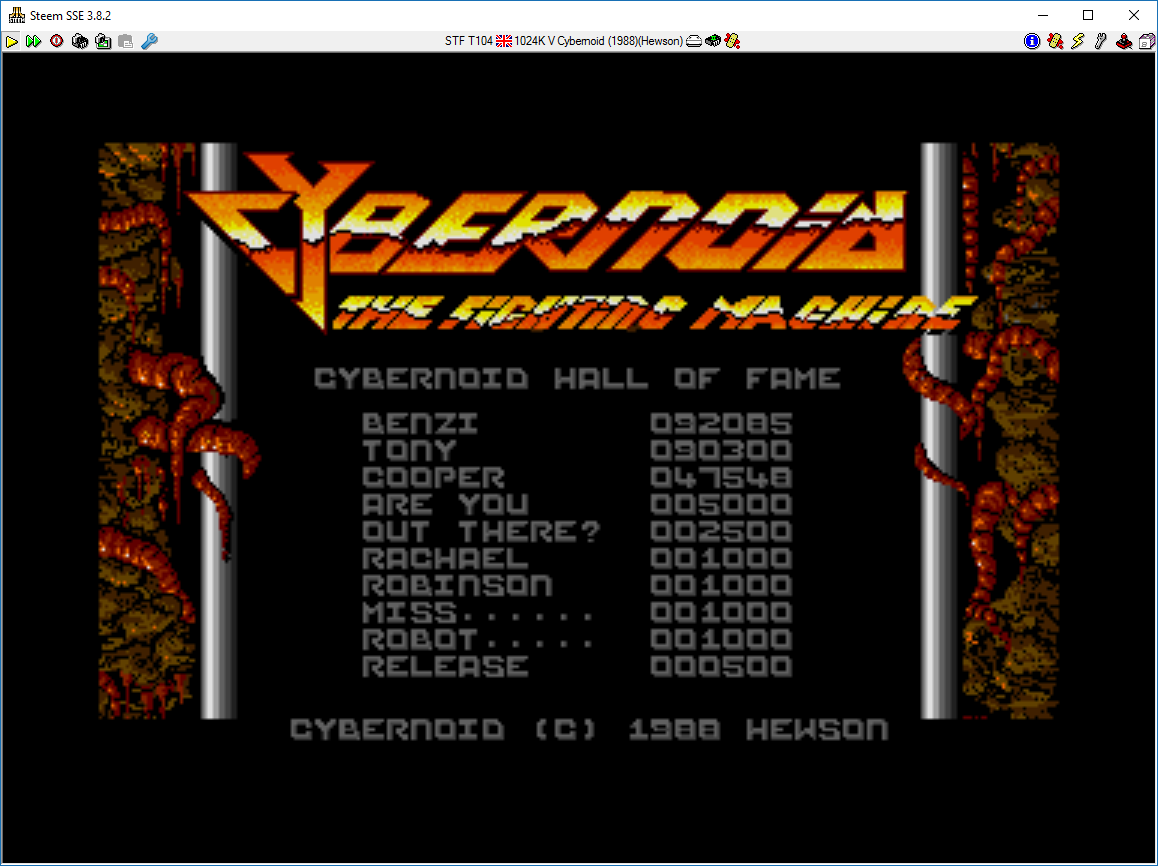Click the bandage icon in status bar
This screenshot has height=866, width=1158.
[732, 41]
